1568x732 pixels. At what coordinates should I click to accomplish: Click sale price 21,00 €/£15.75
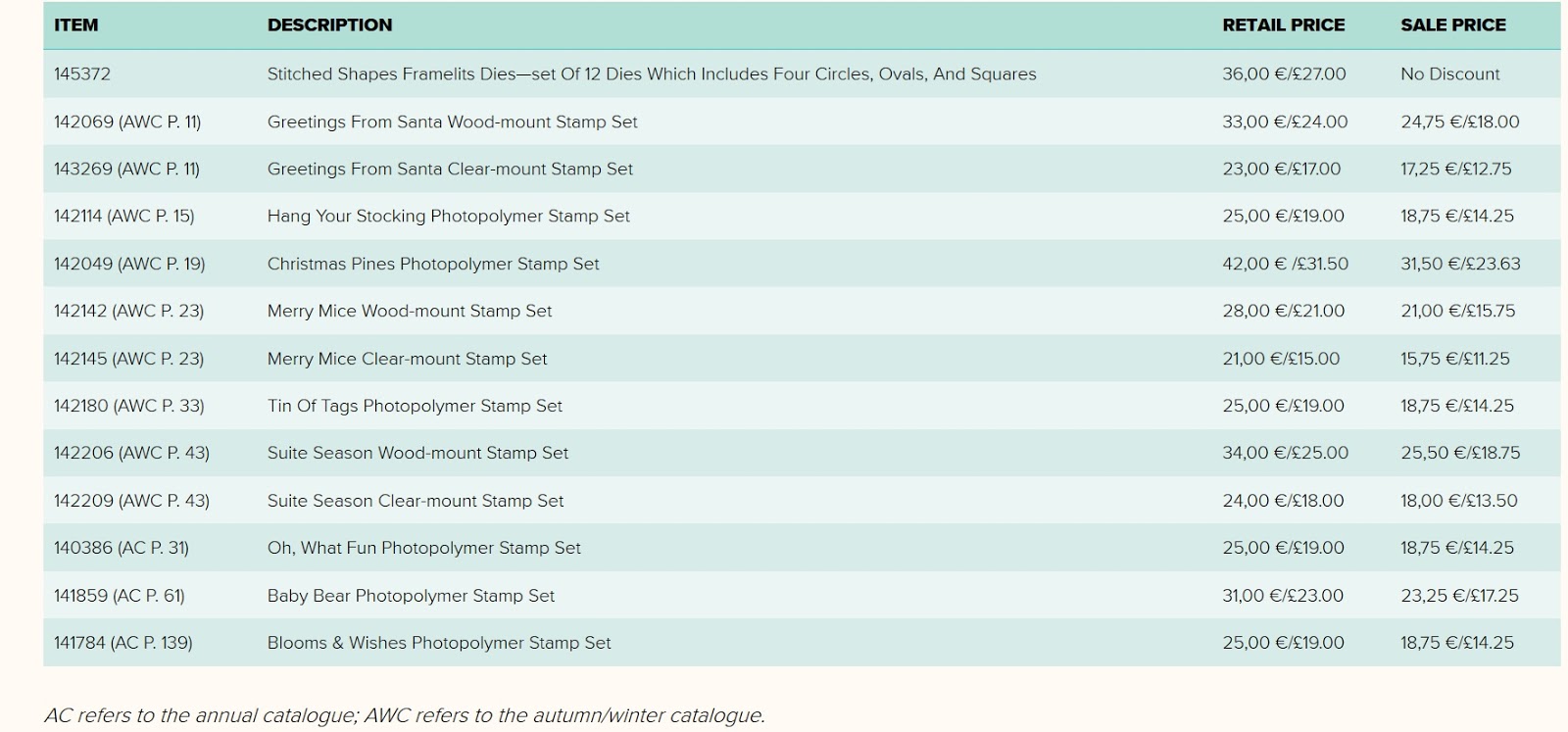click(1458, 311)
